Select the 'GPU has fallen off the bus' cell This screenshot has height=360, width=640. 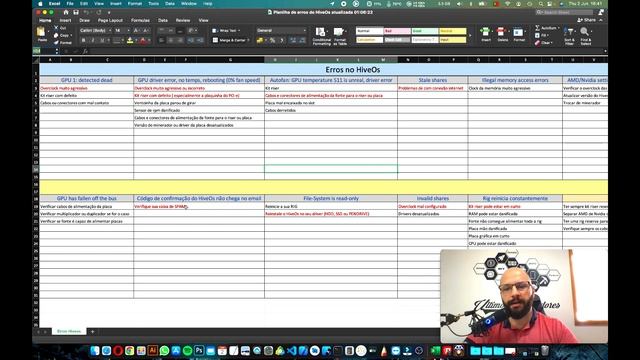click(87, 198)
